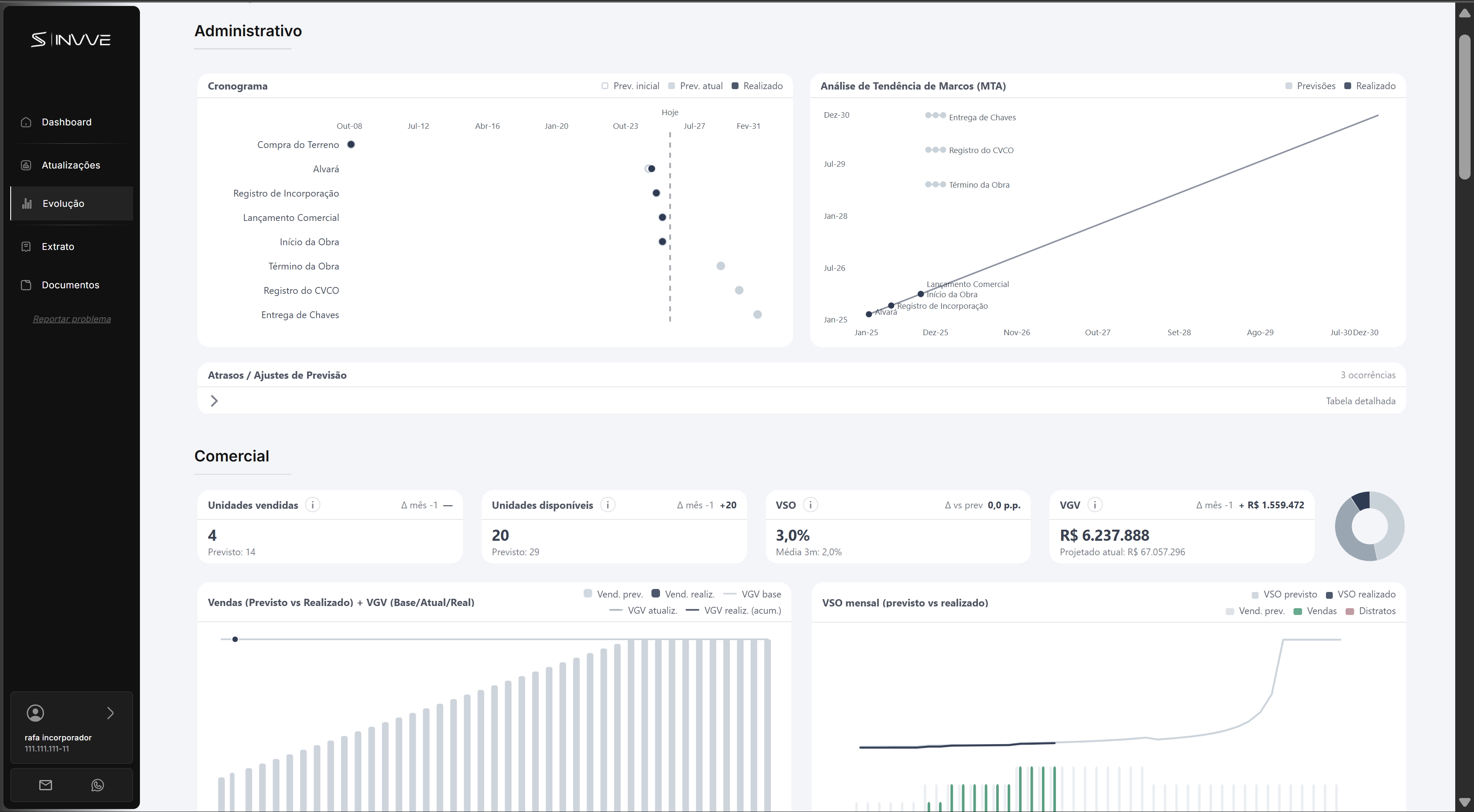The width and height of the screenshot is (1474, 812).
Task: Go to the Dashboard menu item
Action: (67, 122)
